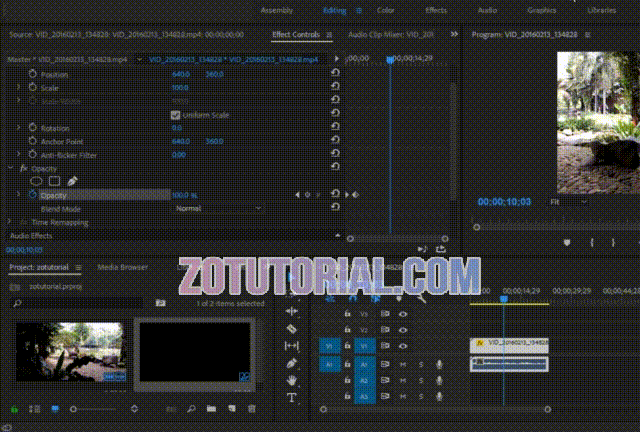Expand the Opacity value property

tap(18, 195)
